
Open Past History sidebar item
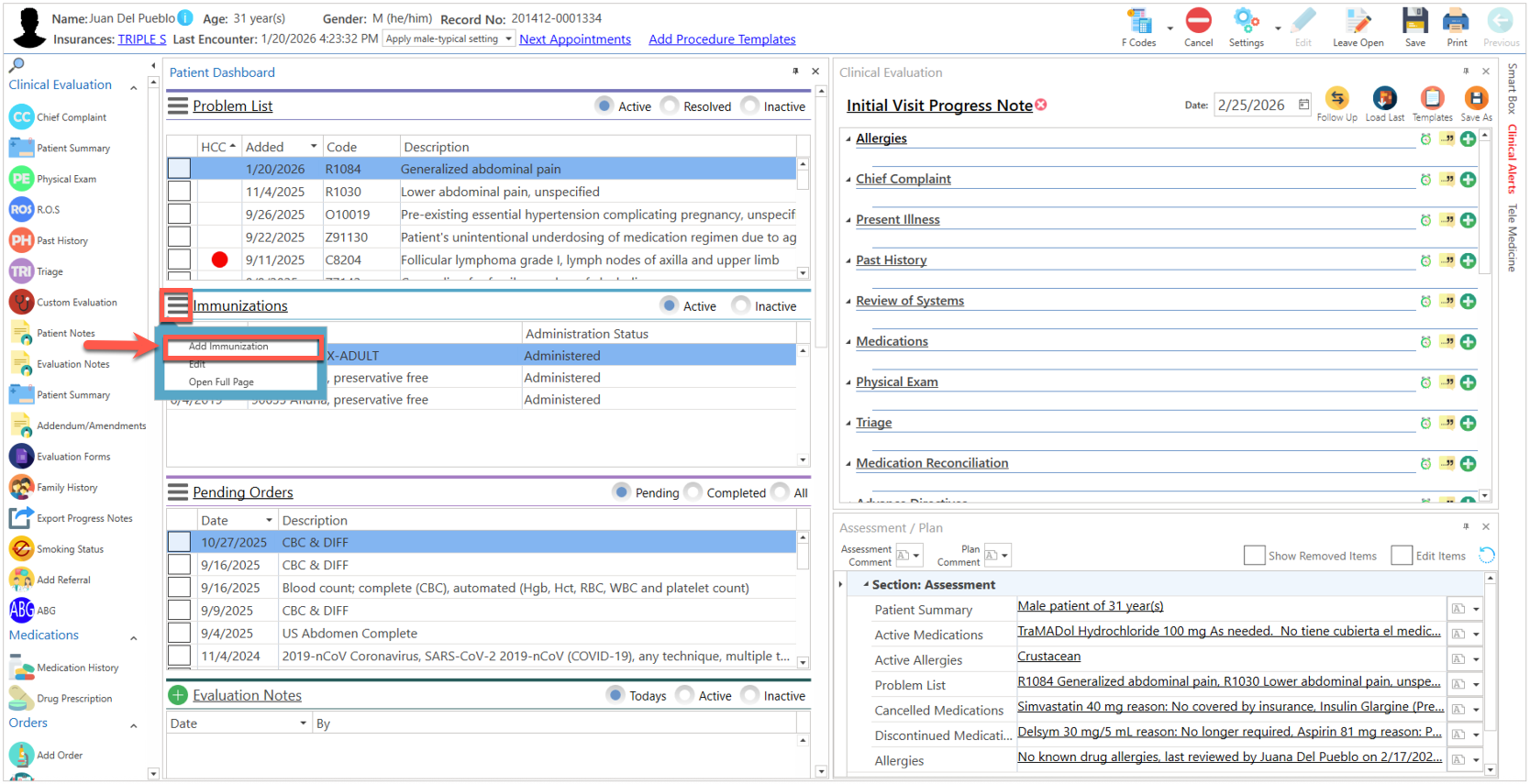49,240
